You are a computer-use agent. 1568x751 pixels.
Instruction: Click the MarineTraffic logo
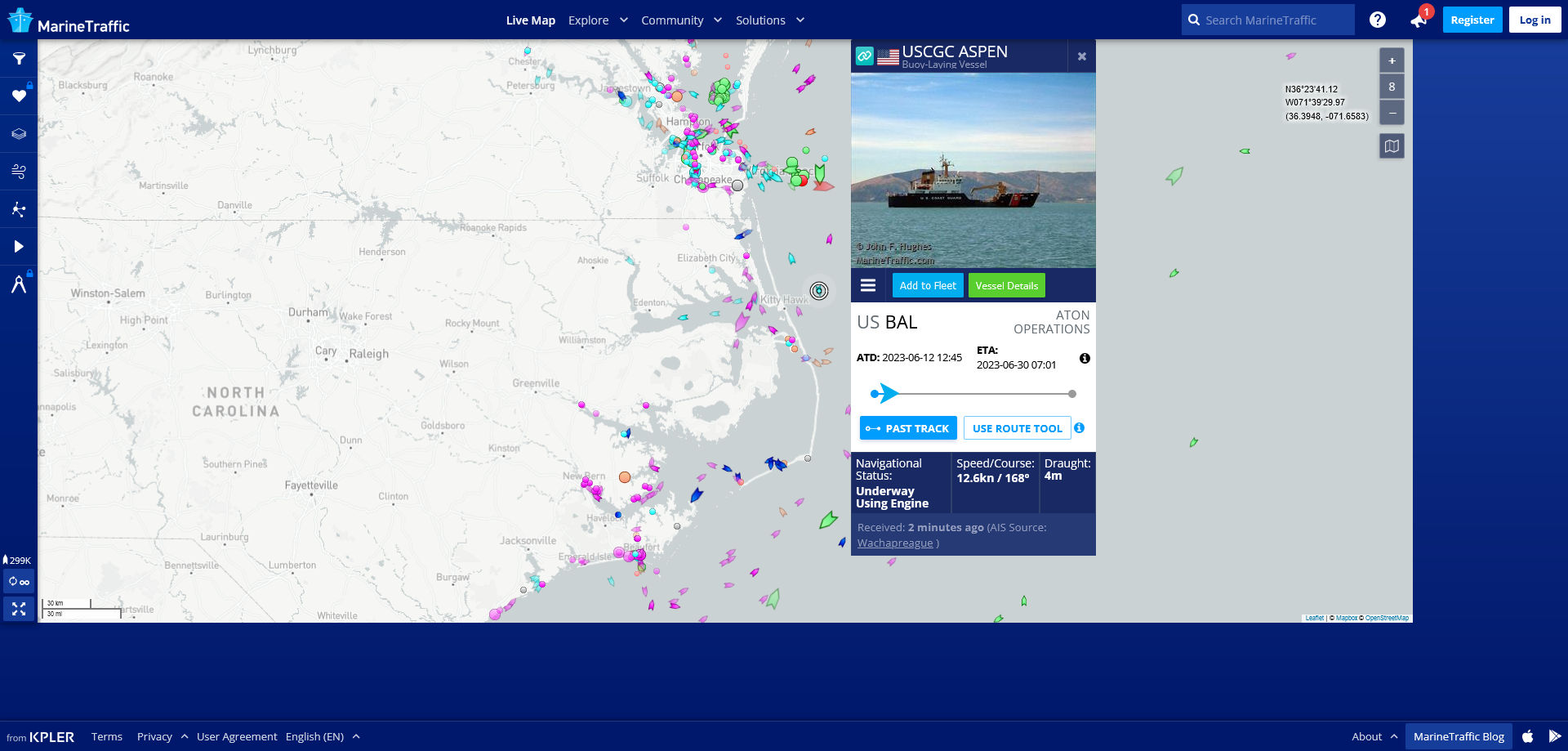click(x=68, y=20)
